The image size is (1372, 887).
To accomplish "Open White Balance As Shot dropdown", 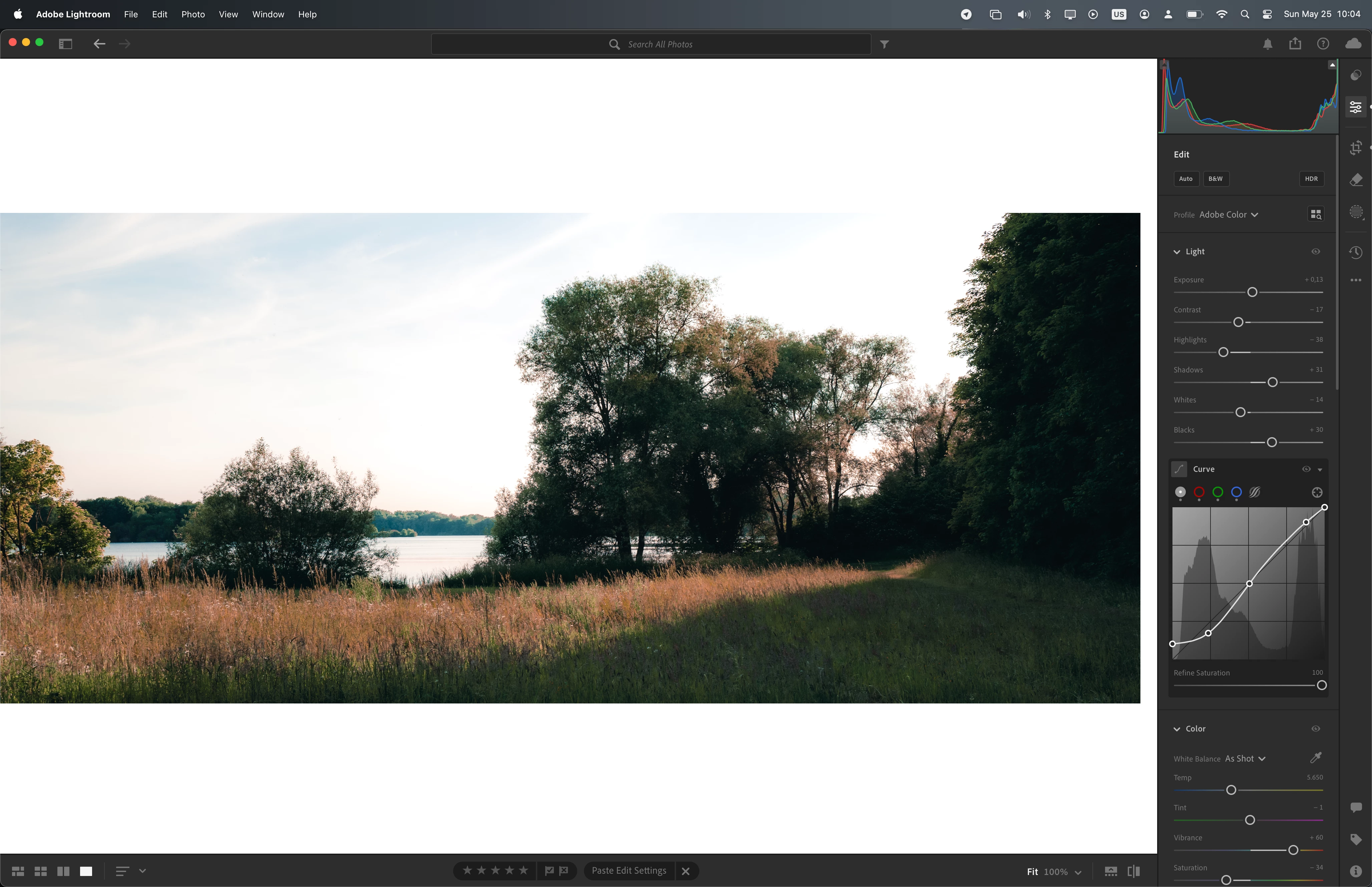I will (1245, 759).
